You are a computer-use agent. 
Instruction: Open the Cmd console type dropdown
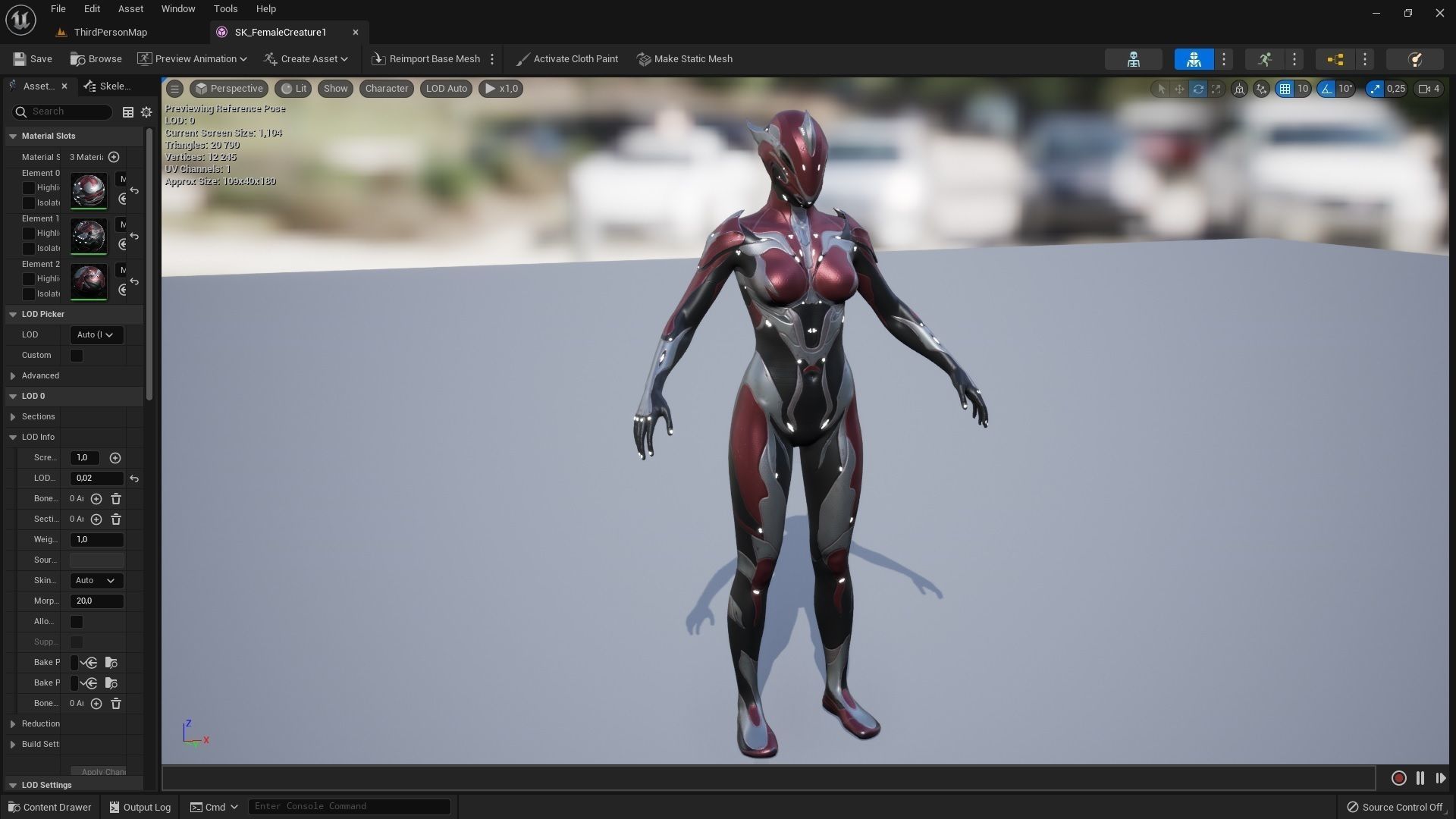pos(215,807)
